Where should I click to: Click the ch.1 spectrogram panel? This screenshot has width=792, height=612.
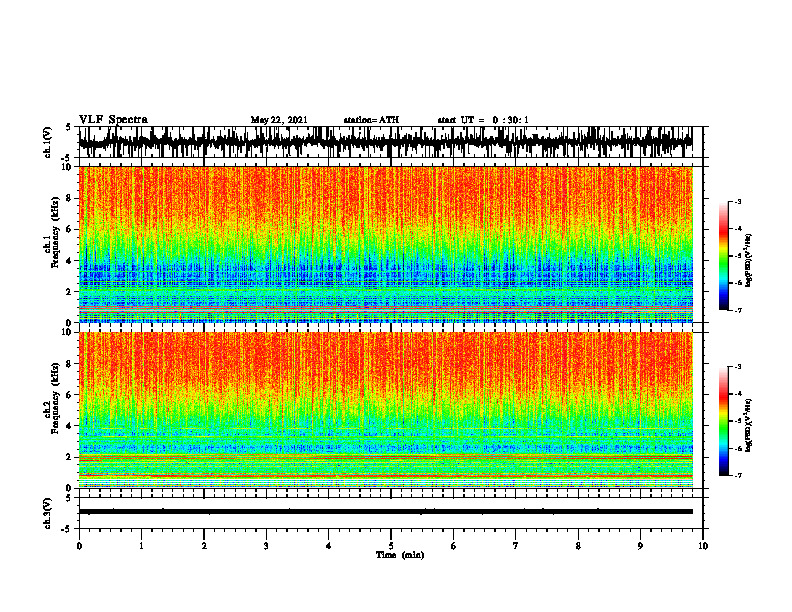point(386,244)
